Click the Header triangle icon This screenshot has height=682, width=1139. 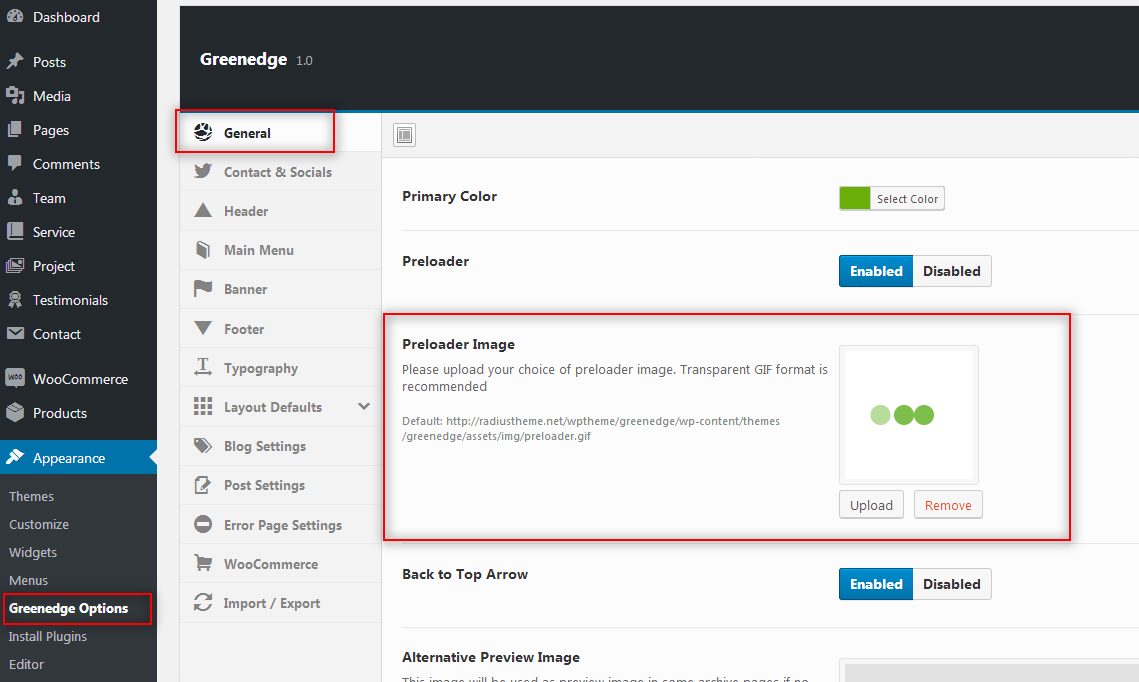pyautogui.click(x=203, y=211)
